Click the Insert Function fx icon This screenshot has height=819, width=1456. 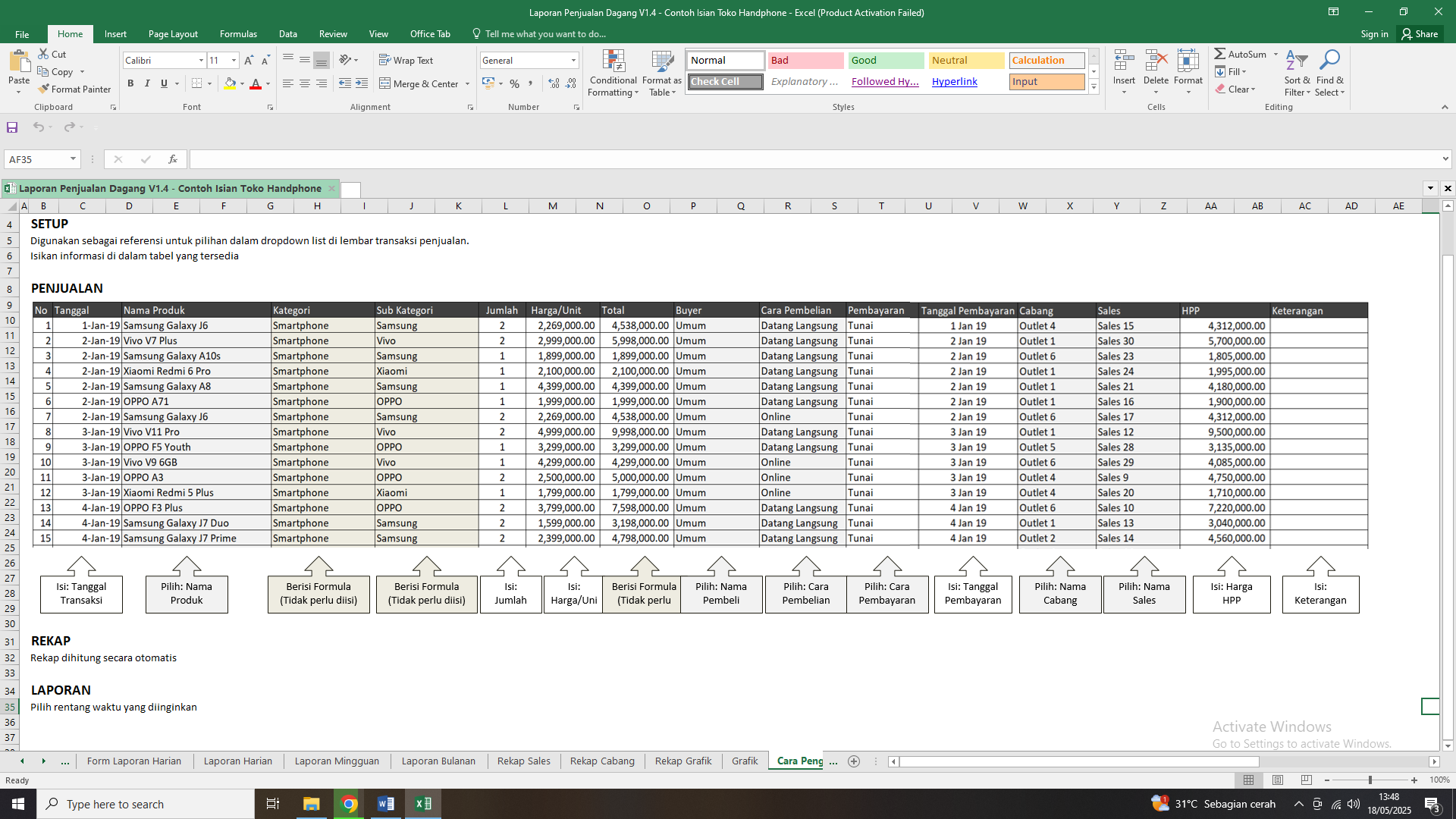[173, 159]
